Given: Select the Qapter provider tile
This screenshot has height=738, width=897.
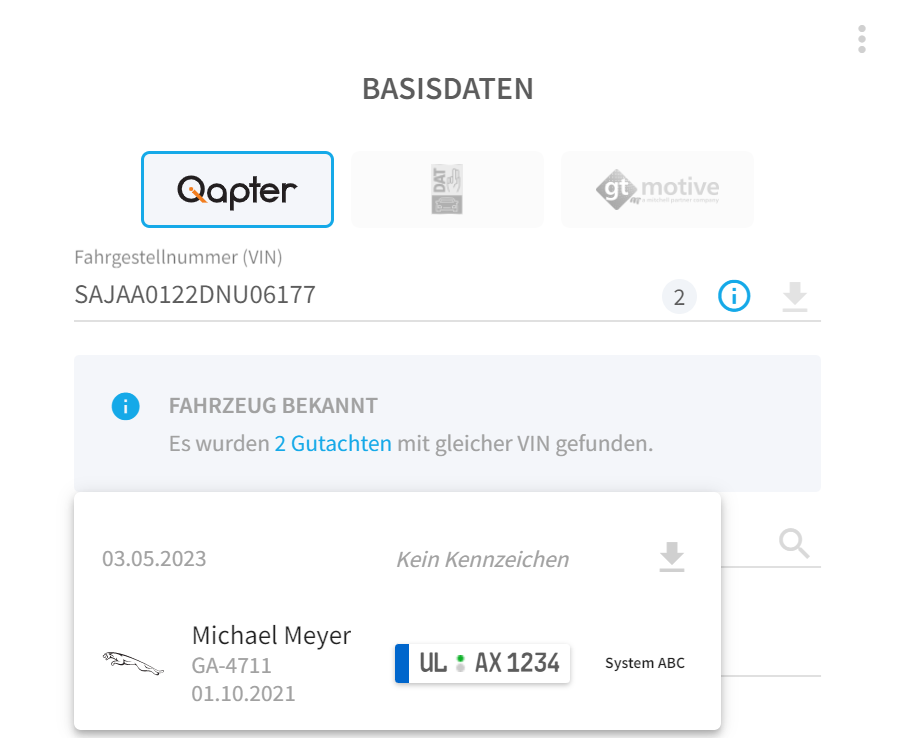Looking at the screenshot, I should (237, 189).
